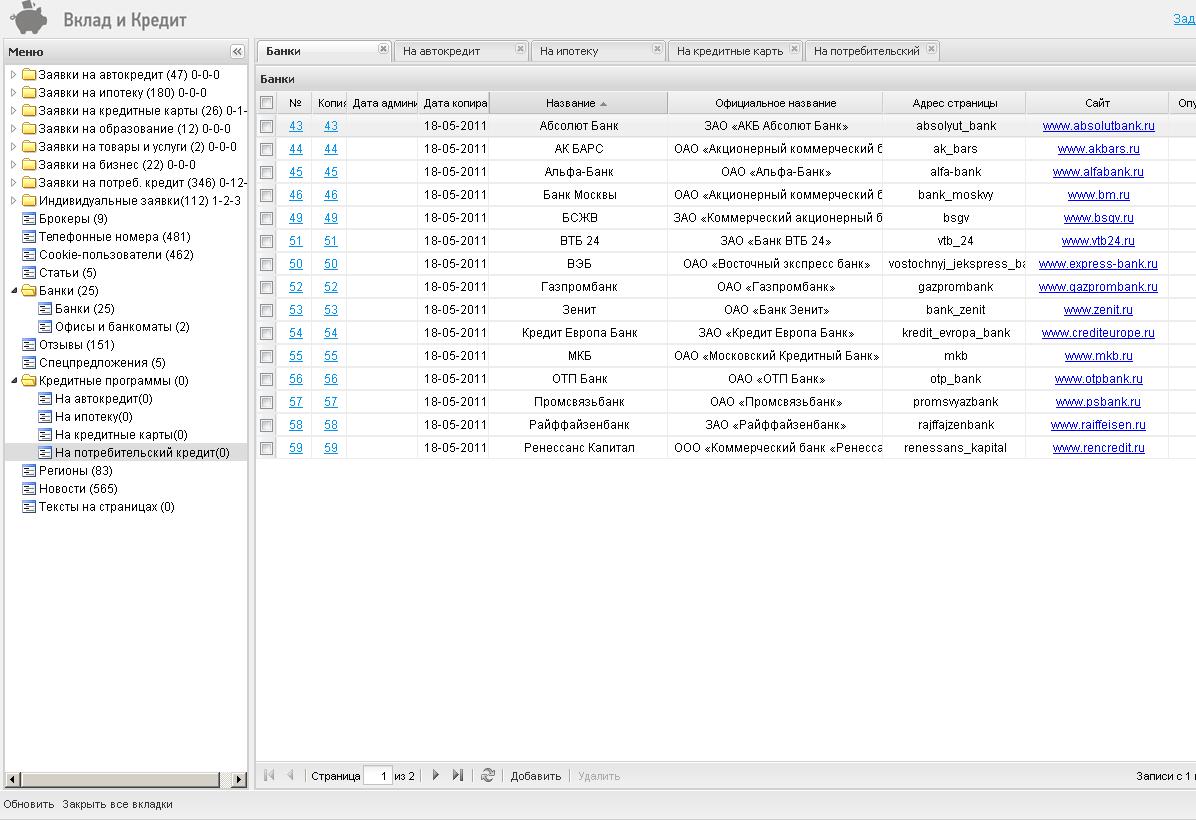
Task: Check the Райффайзенбанк row checkbox
Action: click(x=266, y=426)
